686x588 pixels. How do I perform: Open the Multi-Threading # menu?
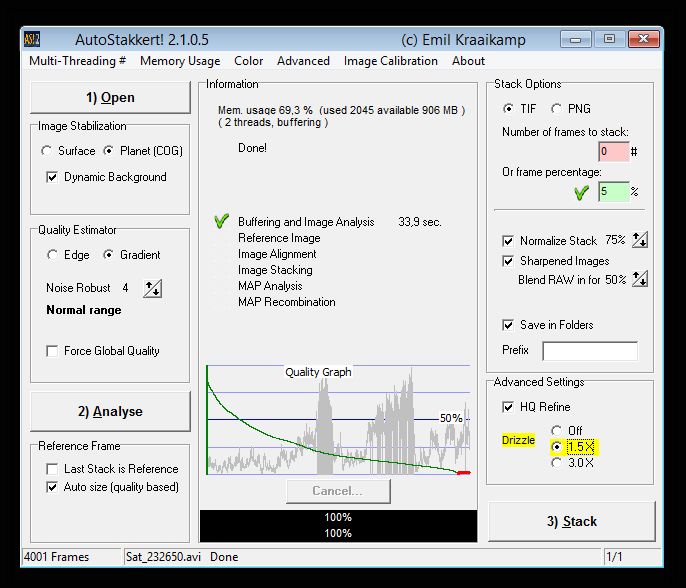pyautogui.click(x=77, y=61)
